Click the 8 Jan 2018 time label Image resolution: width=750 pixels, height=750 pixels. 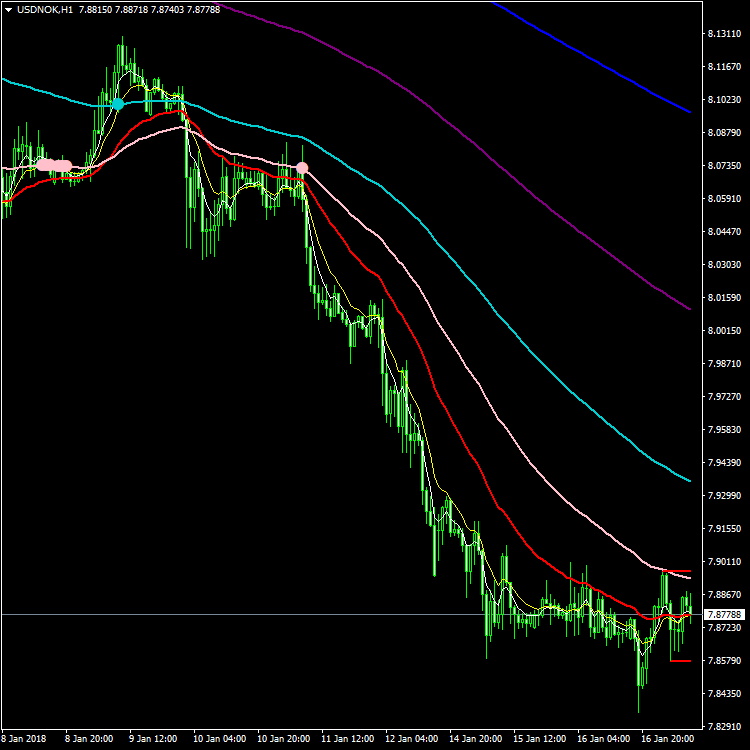pyautogui.click(x=24, y=739)
